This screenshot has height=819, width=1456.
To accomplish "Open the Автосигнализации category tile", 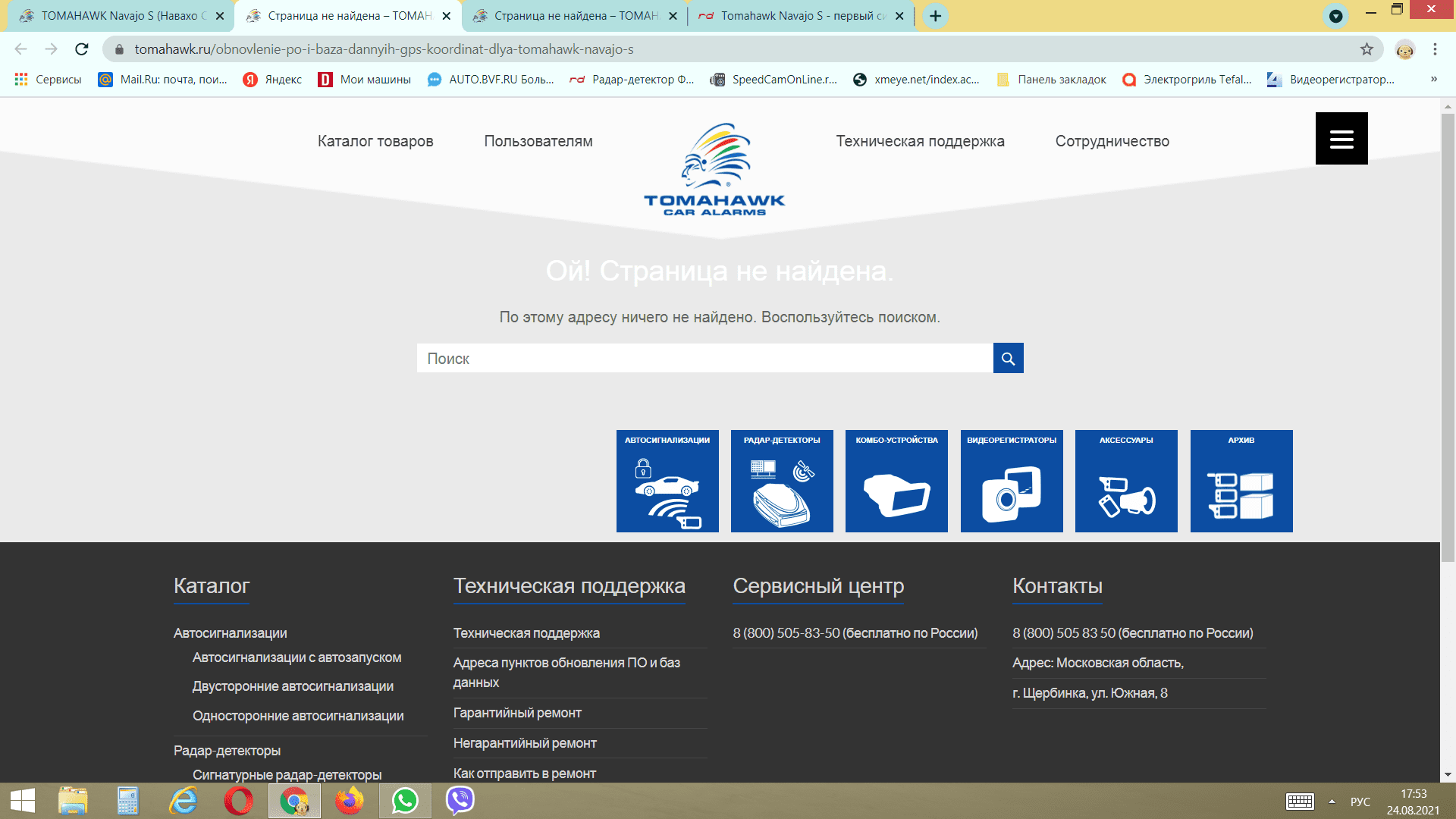I will tap(667, 481).
